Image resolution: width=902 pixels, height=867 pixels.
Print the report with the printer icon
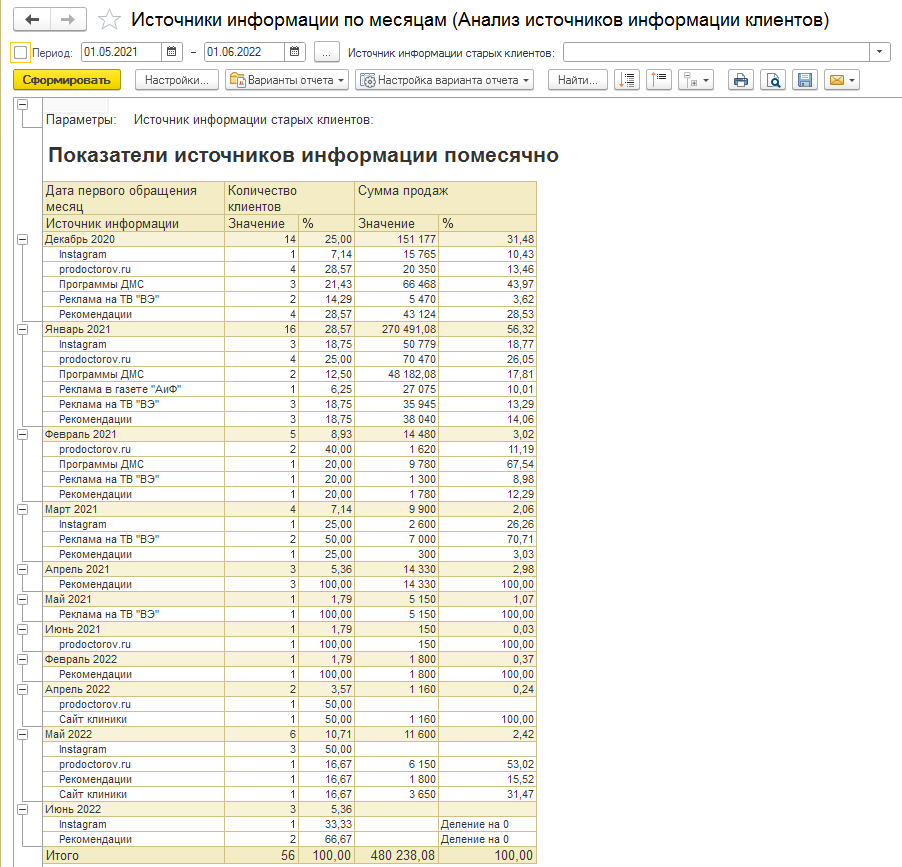(741, 80)
